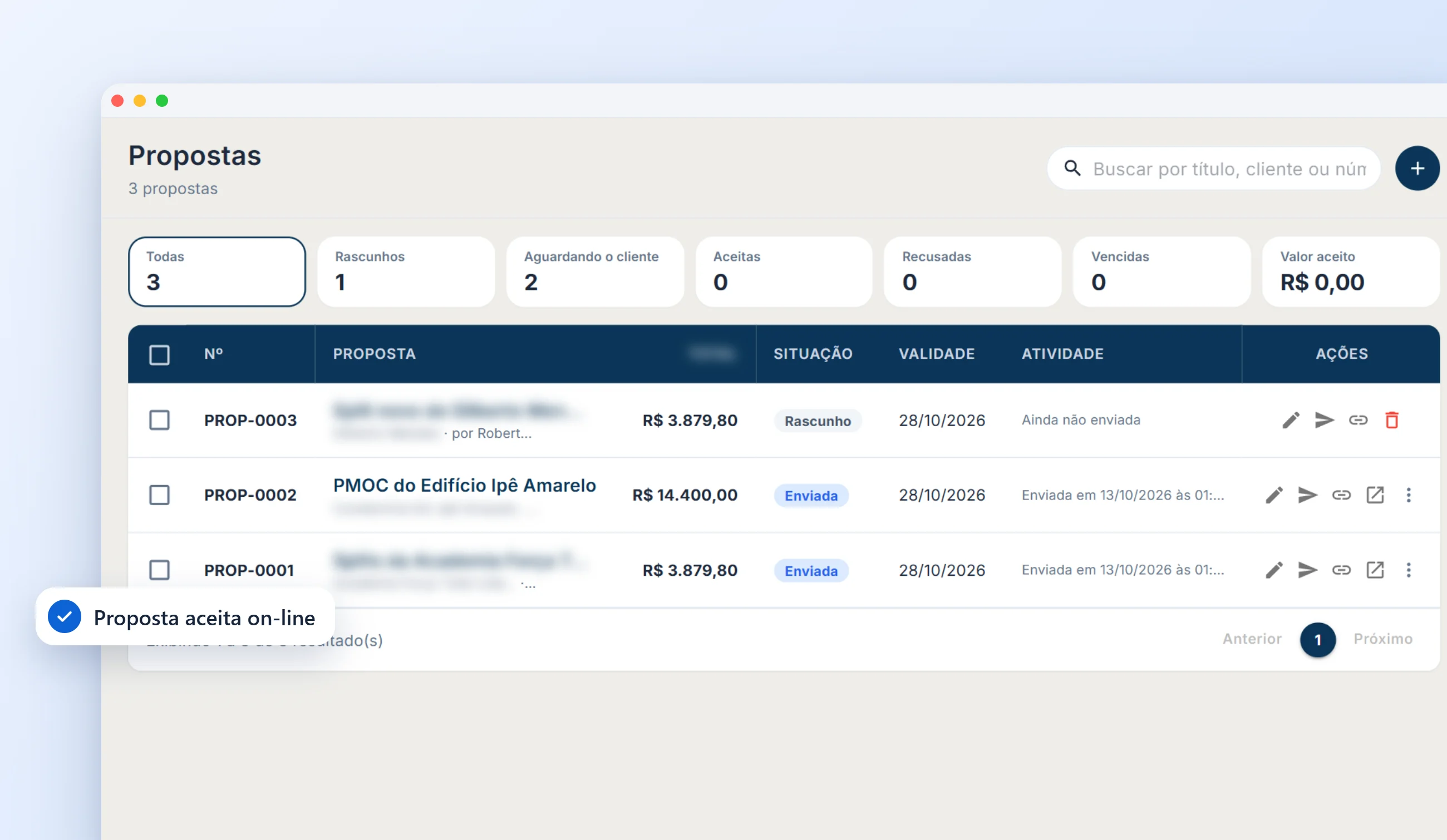Edit proposal PROP-0002 with pencil icon

(1273, 495)
